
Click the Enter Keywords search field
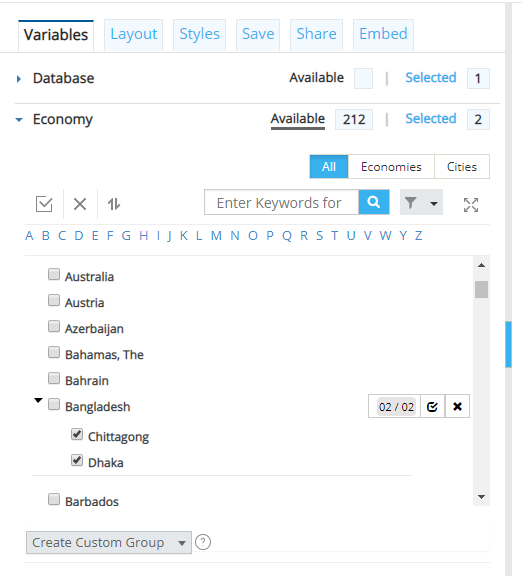pos(281,202)
